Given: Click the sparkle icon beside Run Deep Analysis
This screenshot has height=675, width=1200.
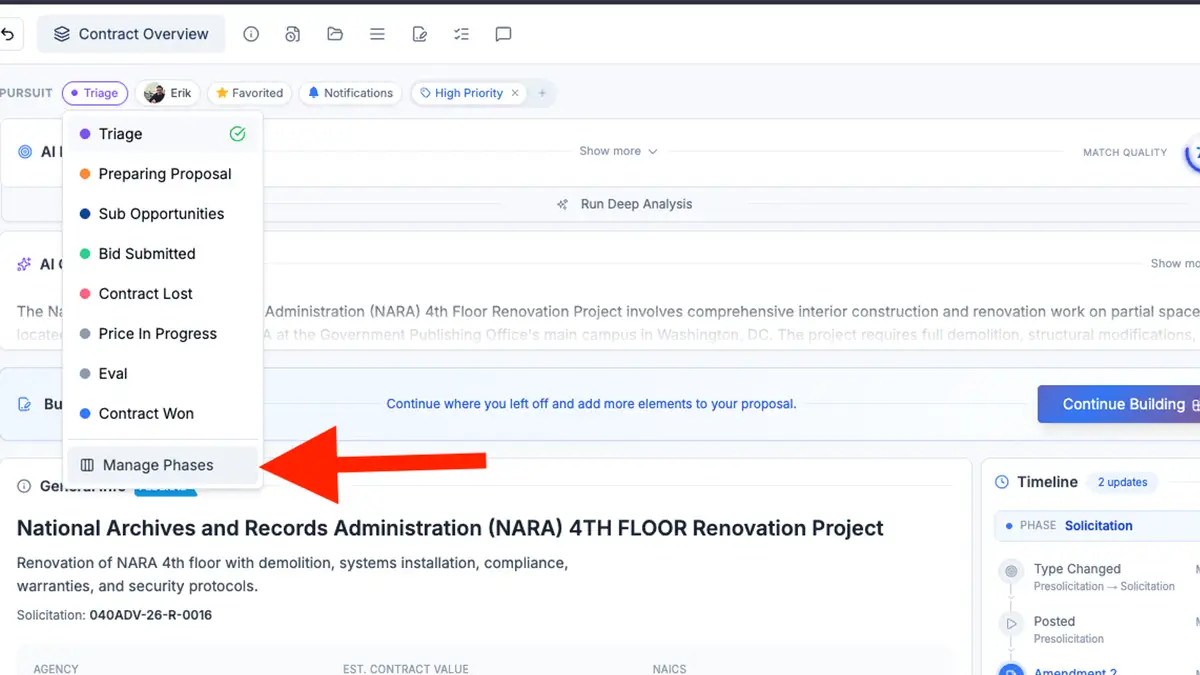Looking at the screenshot, I should (563, 204).
